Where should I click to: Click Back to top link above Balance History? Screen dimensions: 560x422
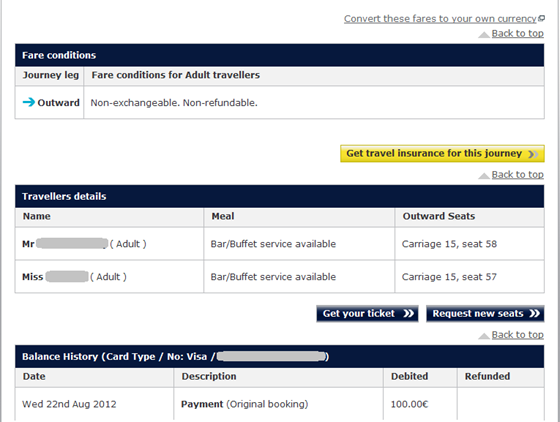(x=518, y=335)
